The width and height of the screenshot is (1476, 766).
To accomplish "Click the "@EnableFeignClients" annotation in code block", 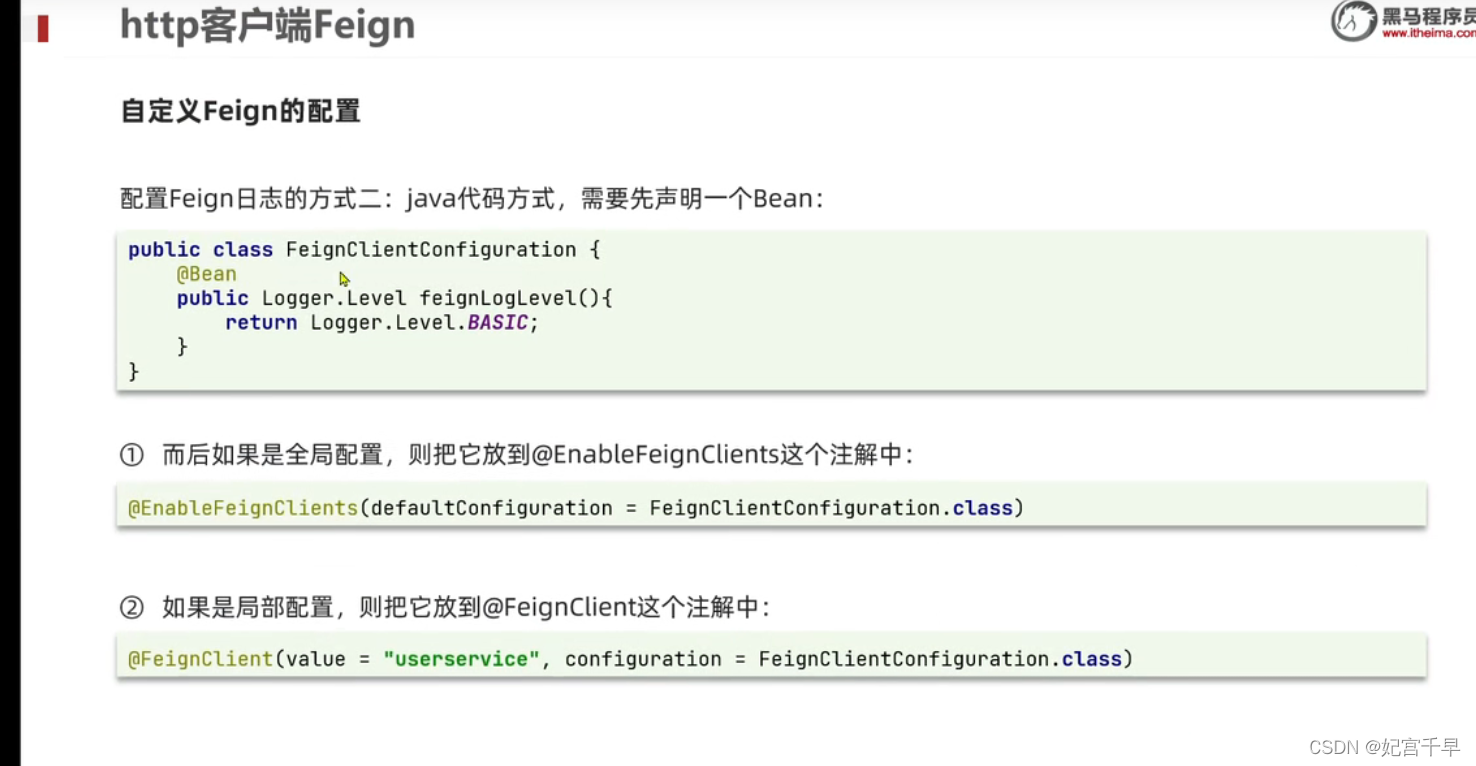I will pyautogui.click(x=243, y=508).
